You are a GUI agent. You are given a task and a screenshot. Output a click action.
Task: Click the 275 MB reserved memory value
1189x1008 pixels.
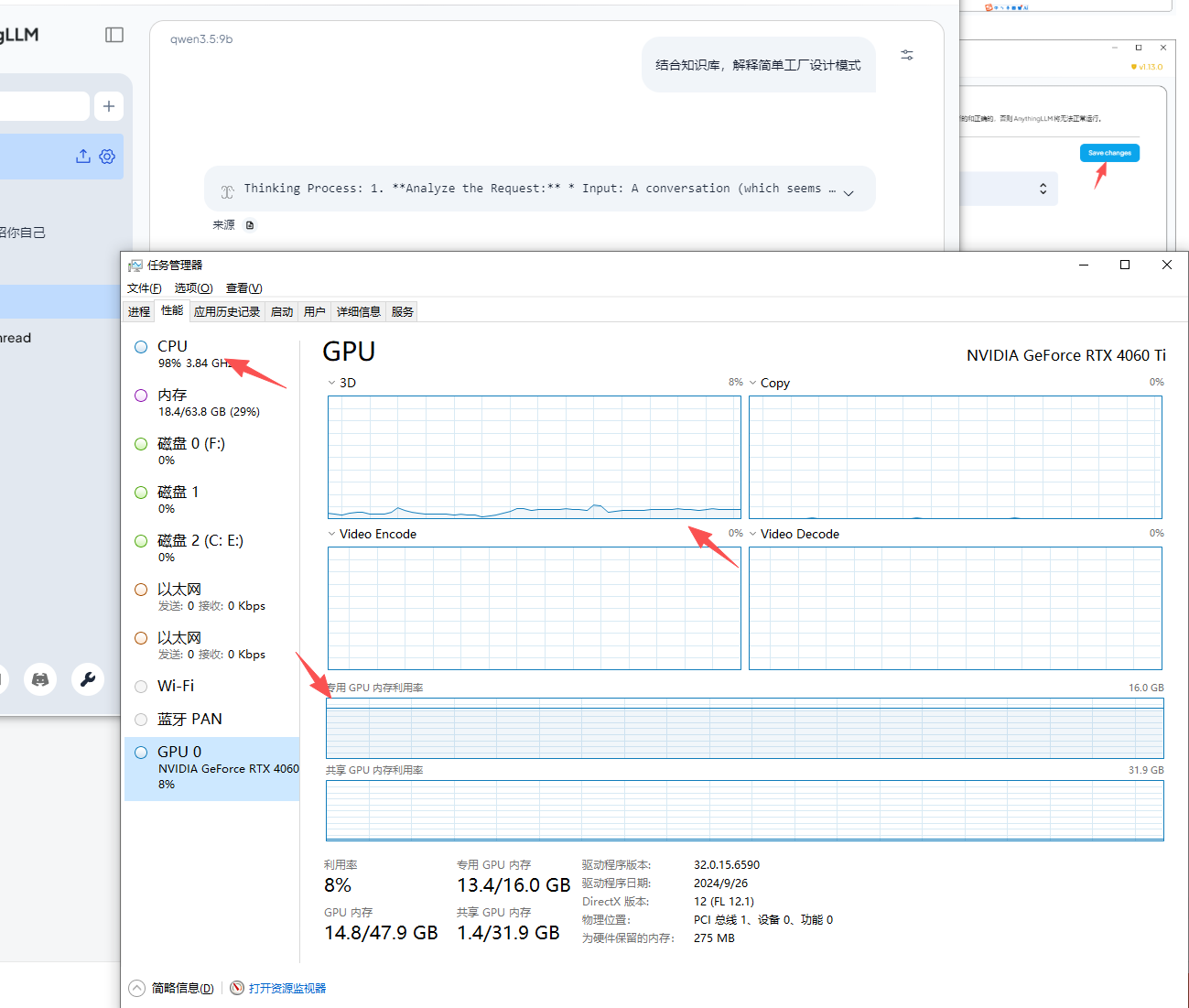(714, 938)
